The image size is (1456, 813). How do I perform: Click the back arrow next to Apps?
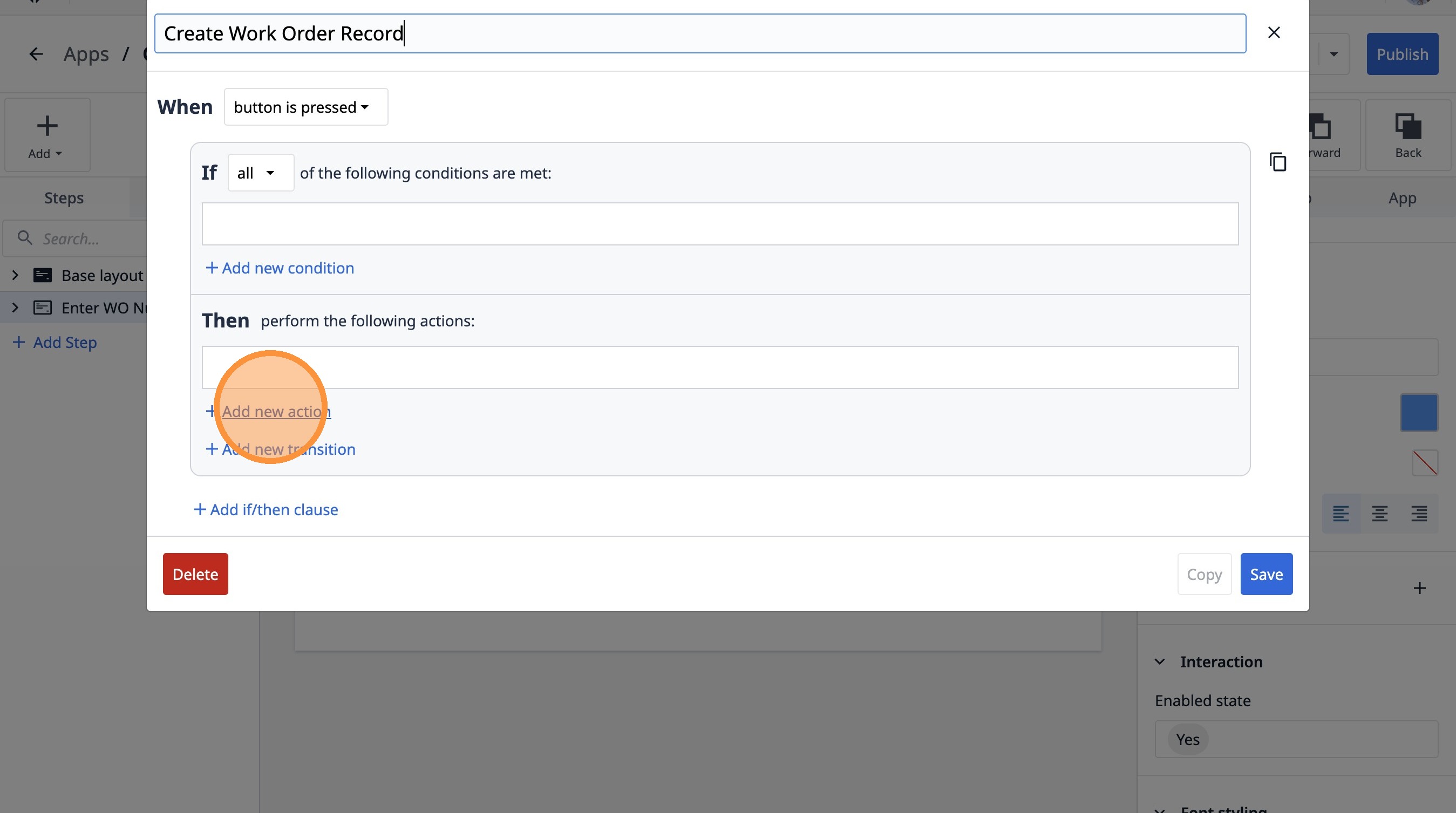pyautogui.click(x=36, y=54)
